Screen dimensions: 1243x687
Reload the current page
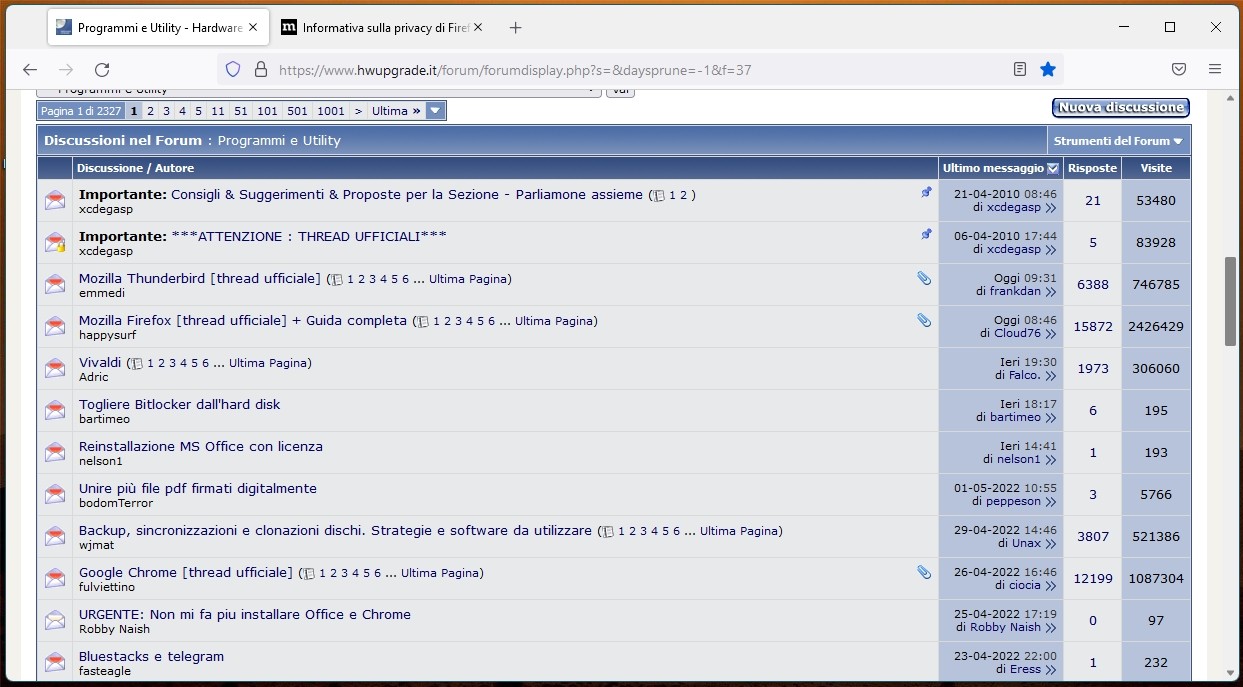click(102, 69)
